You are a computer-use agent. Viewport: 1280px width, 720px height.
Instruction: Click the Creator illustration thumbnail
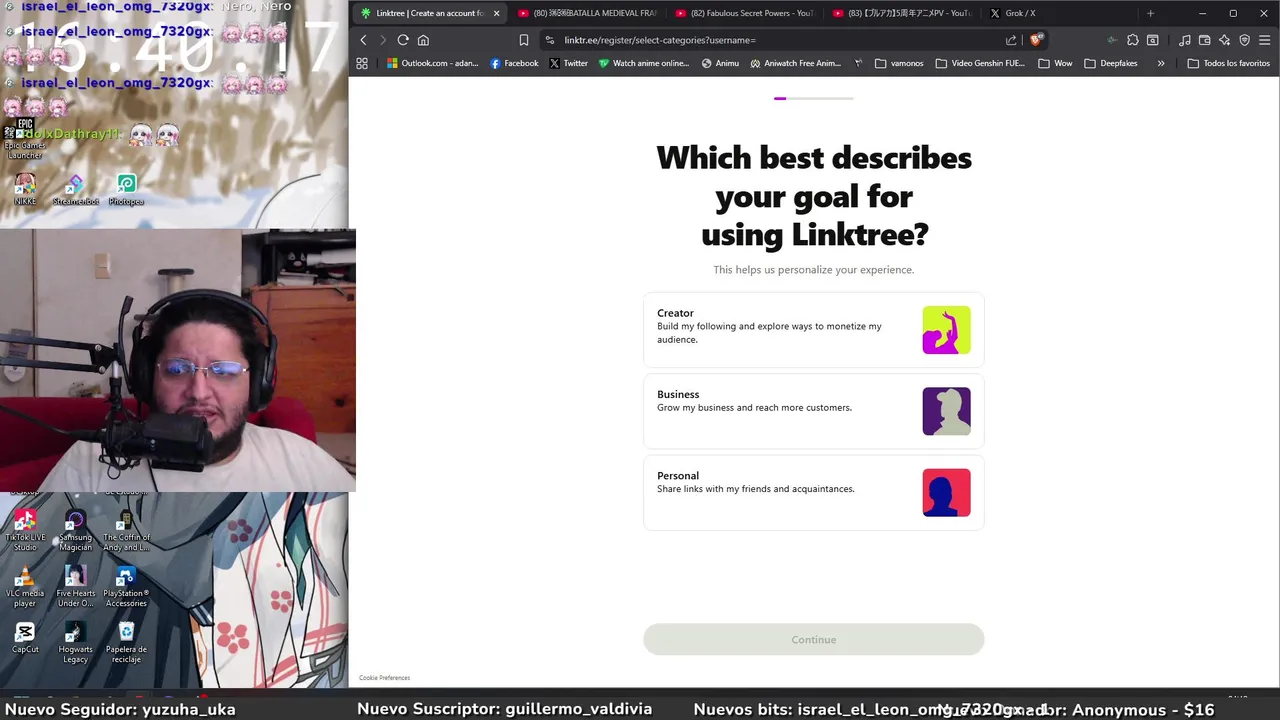946,330
